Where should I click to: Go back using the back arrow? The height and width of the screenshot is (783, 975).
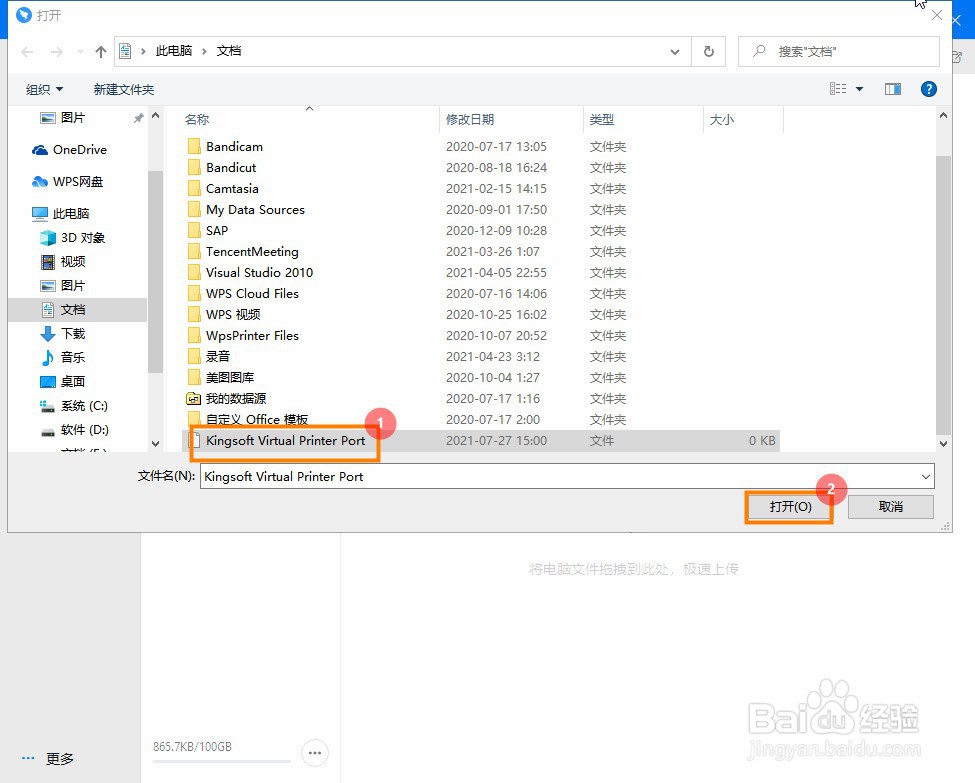[27, 52]
